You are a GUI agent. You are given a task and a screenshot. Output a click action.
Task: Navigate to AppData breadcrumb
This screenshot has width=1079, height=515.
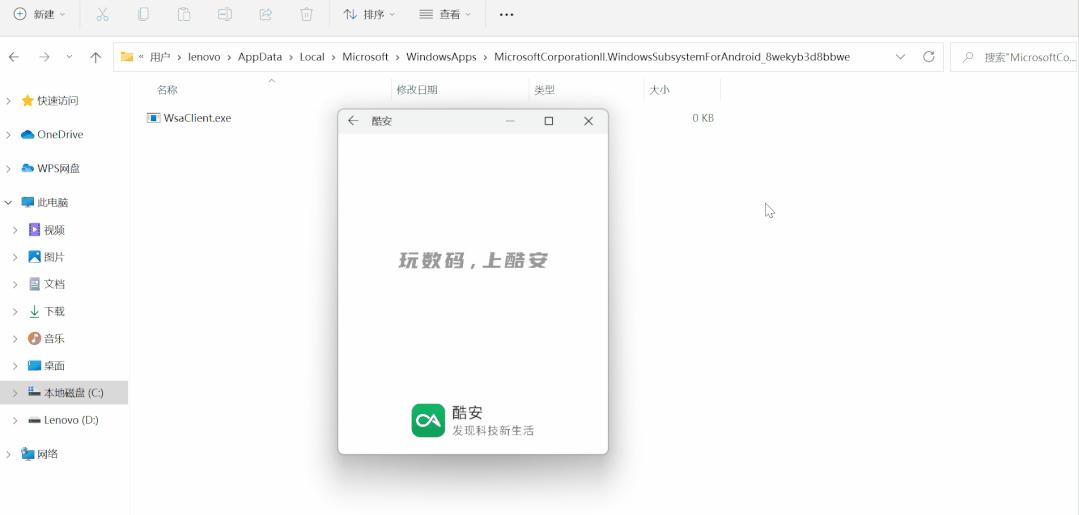click(x=260, y=57)
